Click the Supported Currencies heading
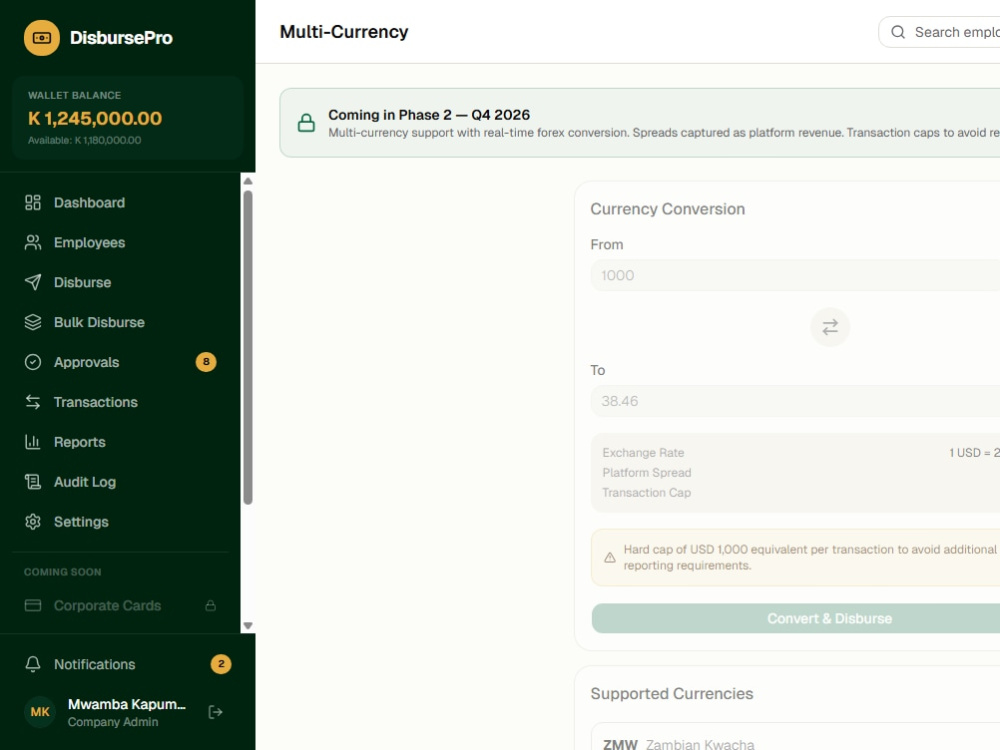This screenshot has width=1000, height=750. (x=672, y=693)
